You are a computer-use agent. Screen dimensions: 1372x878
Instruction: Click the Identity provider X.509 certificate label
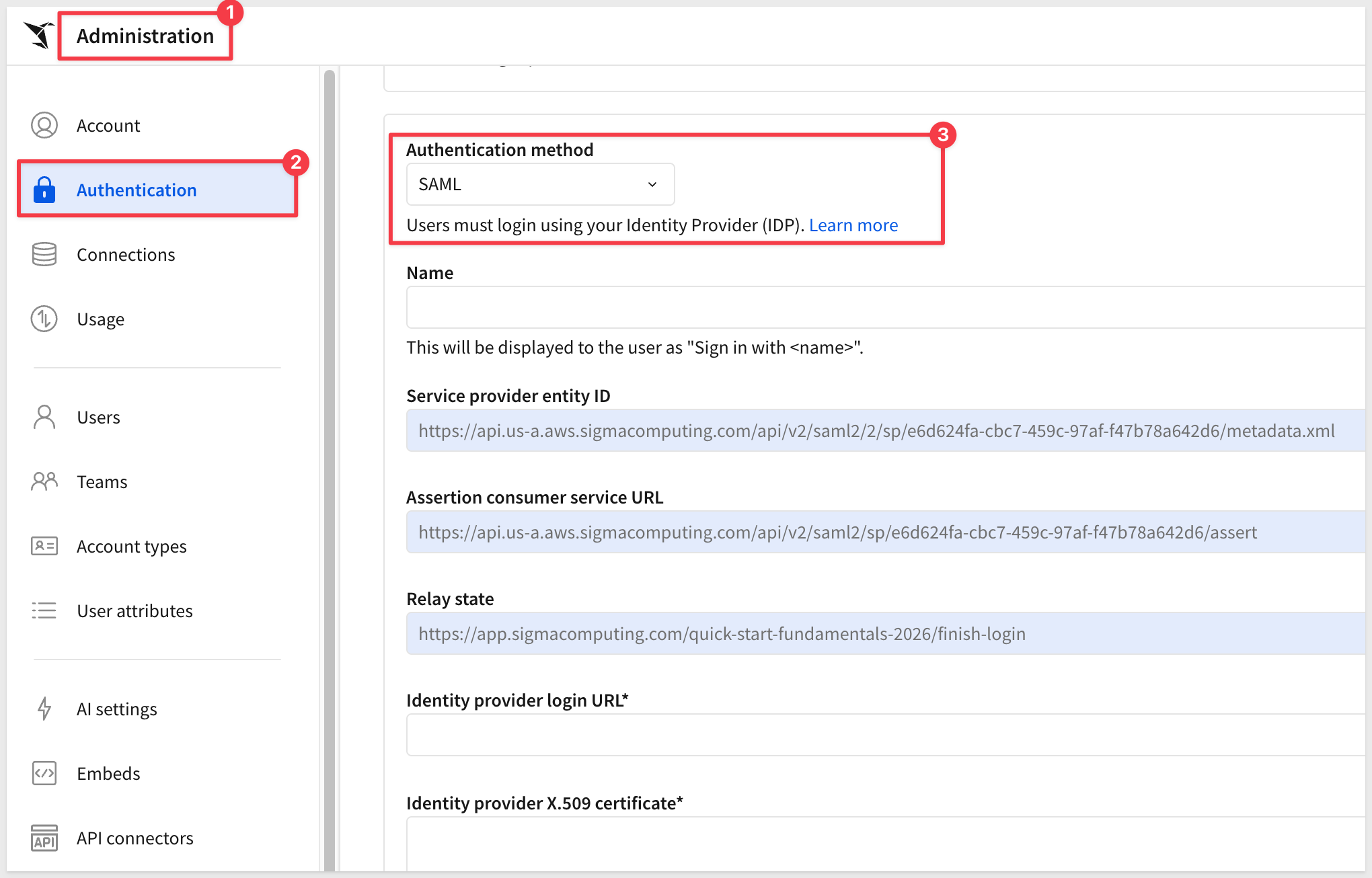click(x=545, y=803)
